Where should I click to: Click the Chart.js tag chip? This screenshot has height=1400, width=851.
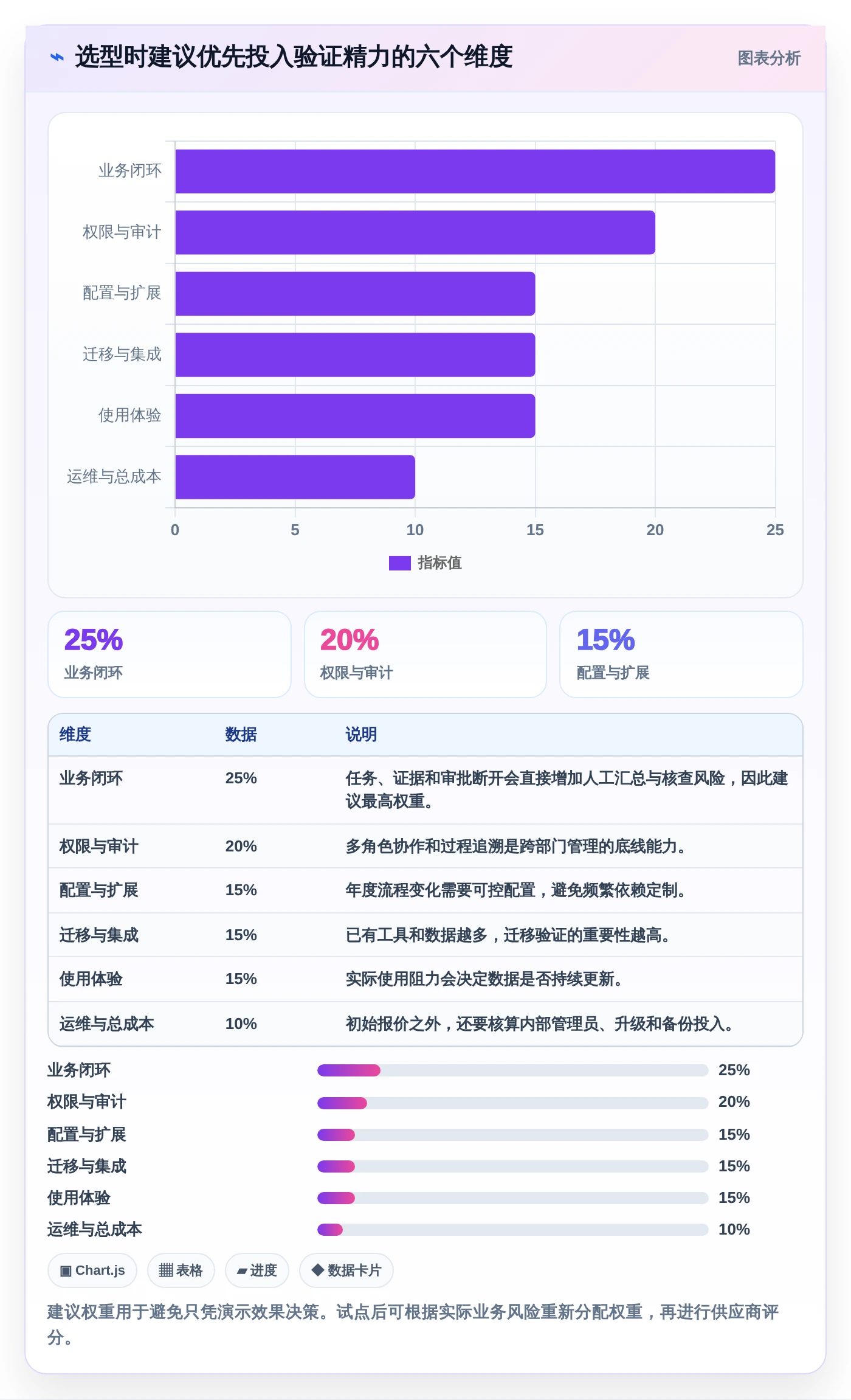click(92, 1270)
